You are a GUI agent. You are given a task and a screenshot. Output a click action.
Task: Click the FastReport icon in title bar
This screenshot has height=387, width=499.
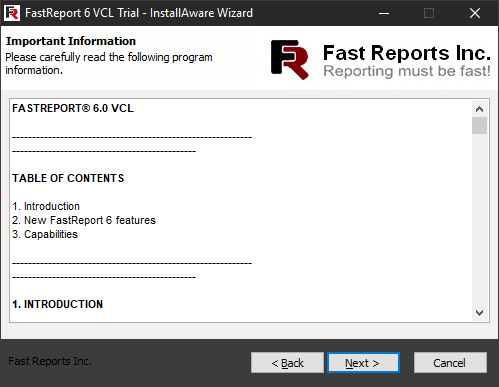(12, 13)
